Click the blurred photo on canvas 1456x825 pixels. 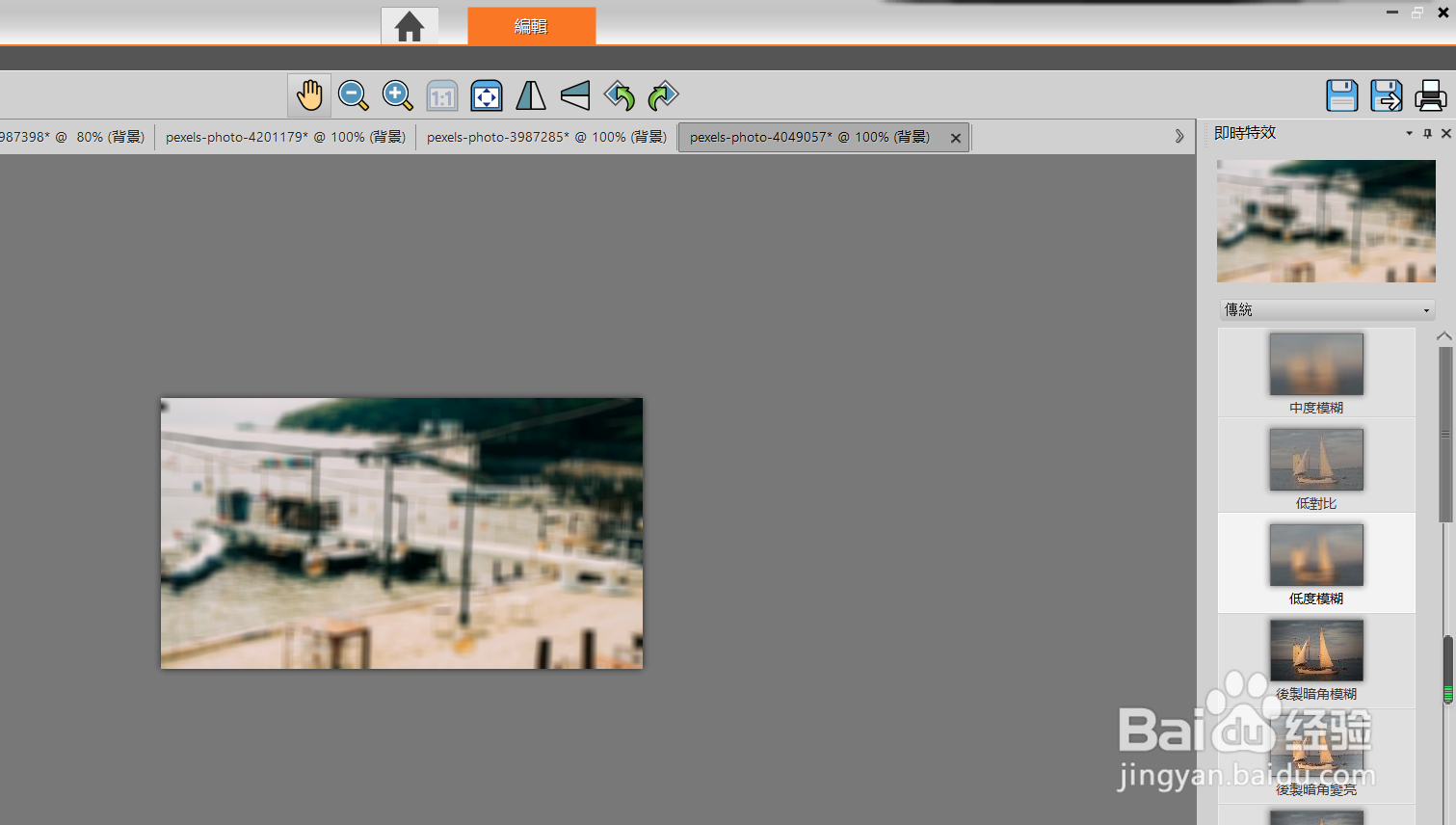[402, 533]
